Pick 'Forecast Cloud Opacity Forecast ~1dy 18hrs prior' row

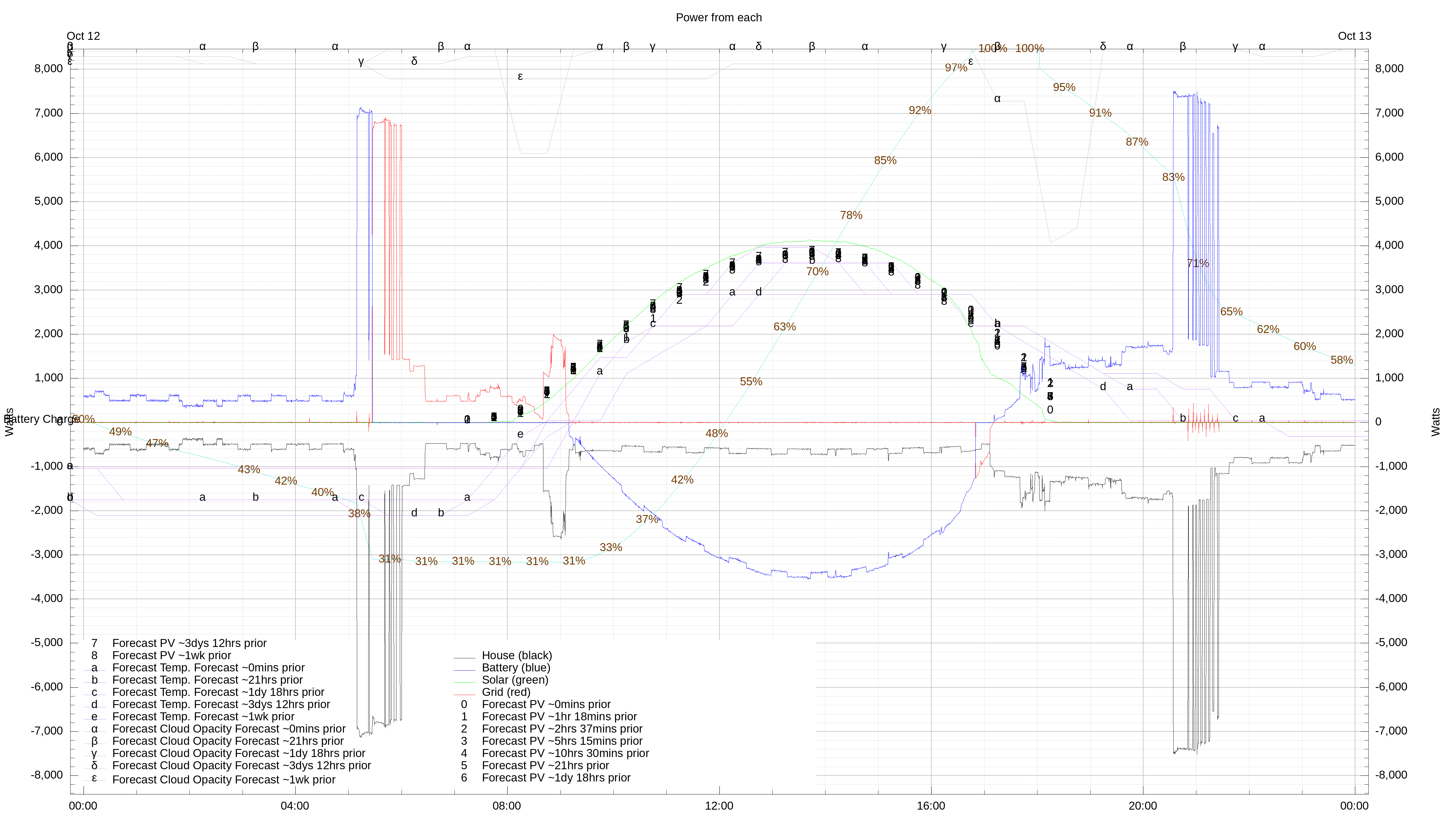(239, 753)
